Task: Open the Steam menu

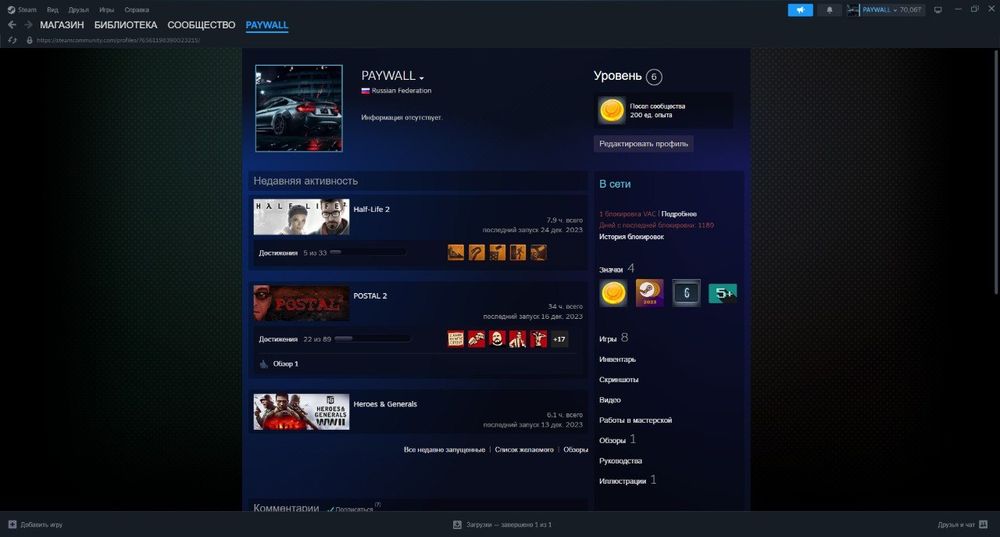Action: click(x=27, y=10)
